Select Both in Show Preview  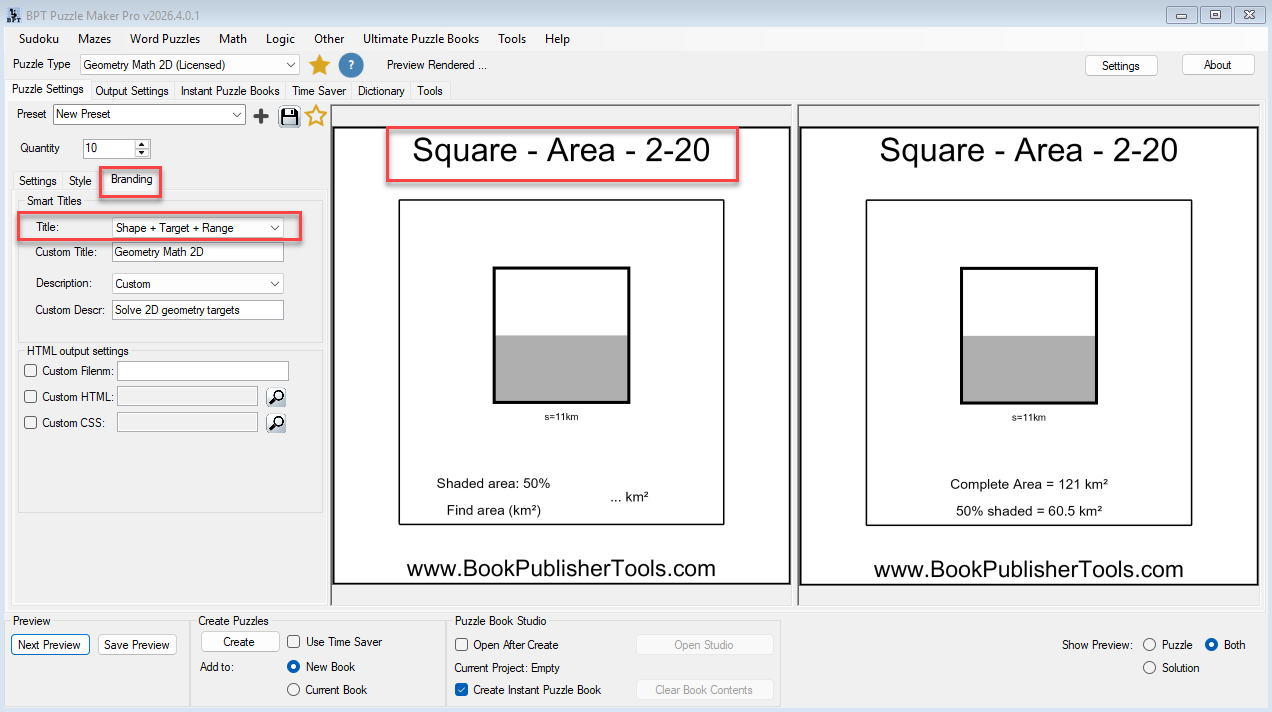pos(1211,645)
